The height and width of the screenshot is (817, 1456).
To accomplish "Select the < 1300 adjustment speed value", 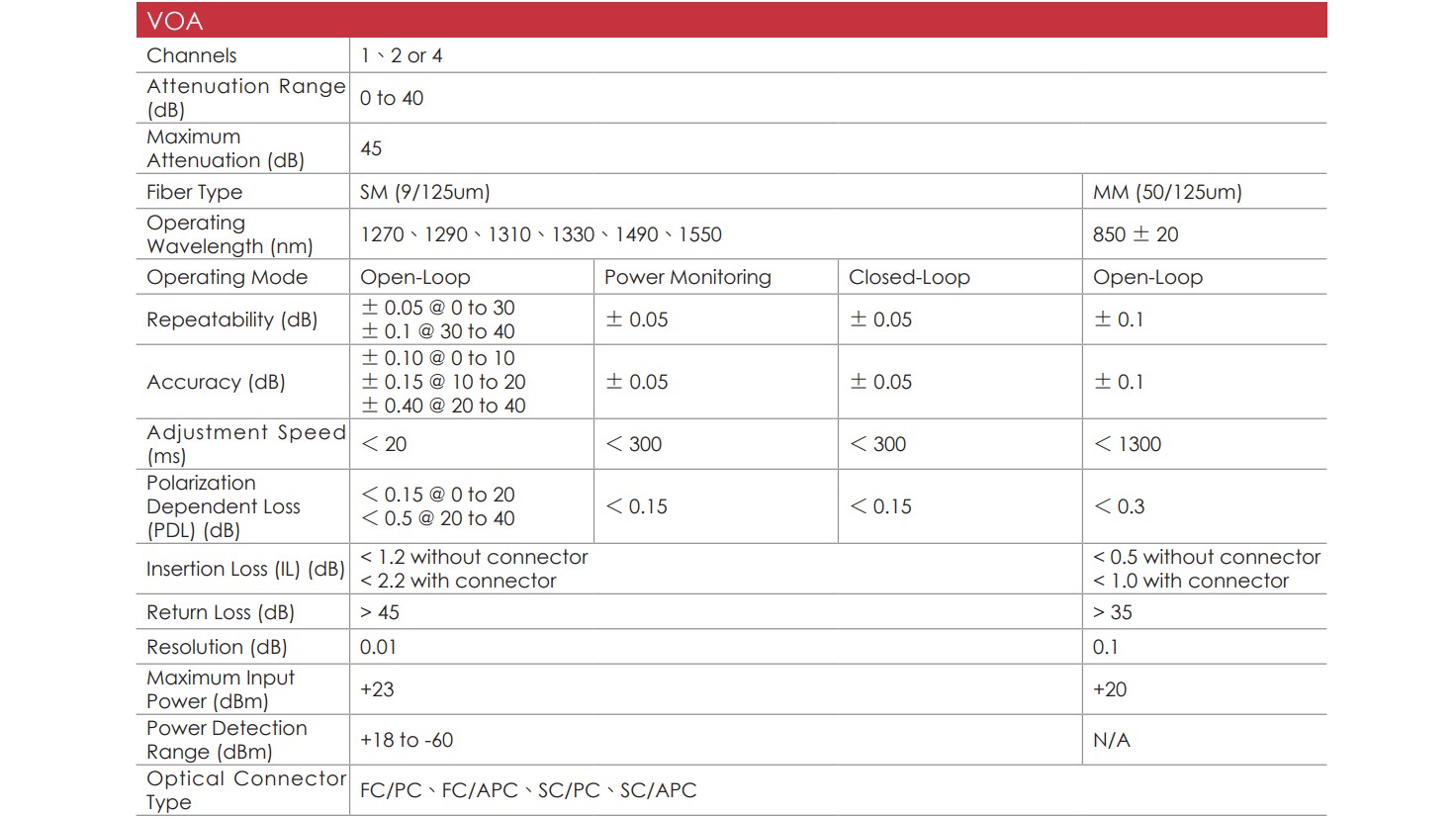I will coord(1128,444).
